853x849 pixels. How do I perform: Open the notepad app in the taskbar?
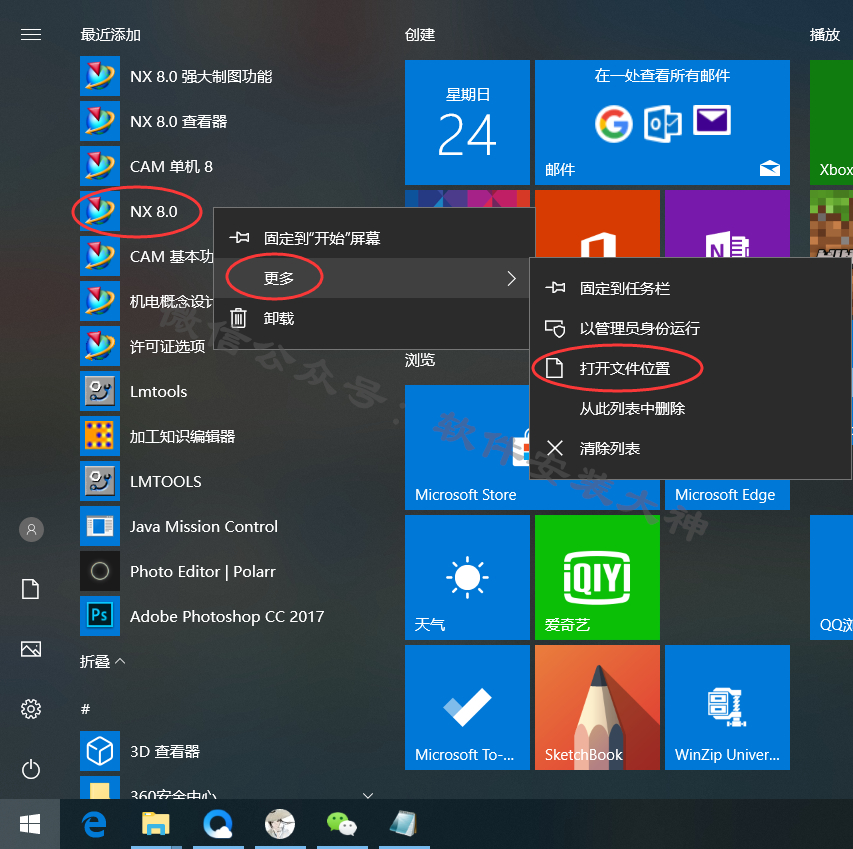point(404,824)
